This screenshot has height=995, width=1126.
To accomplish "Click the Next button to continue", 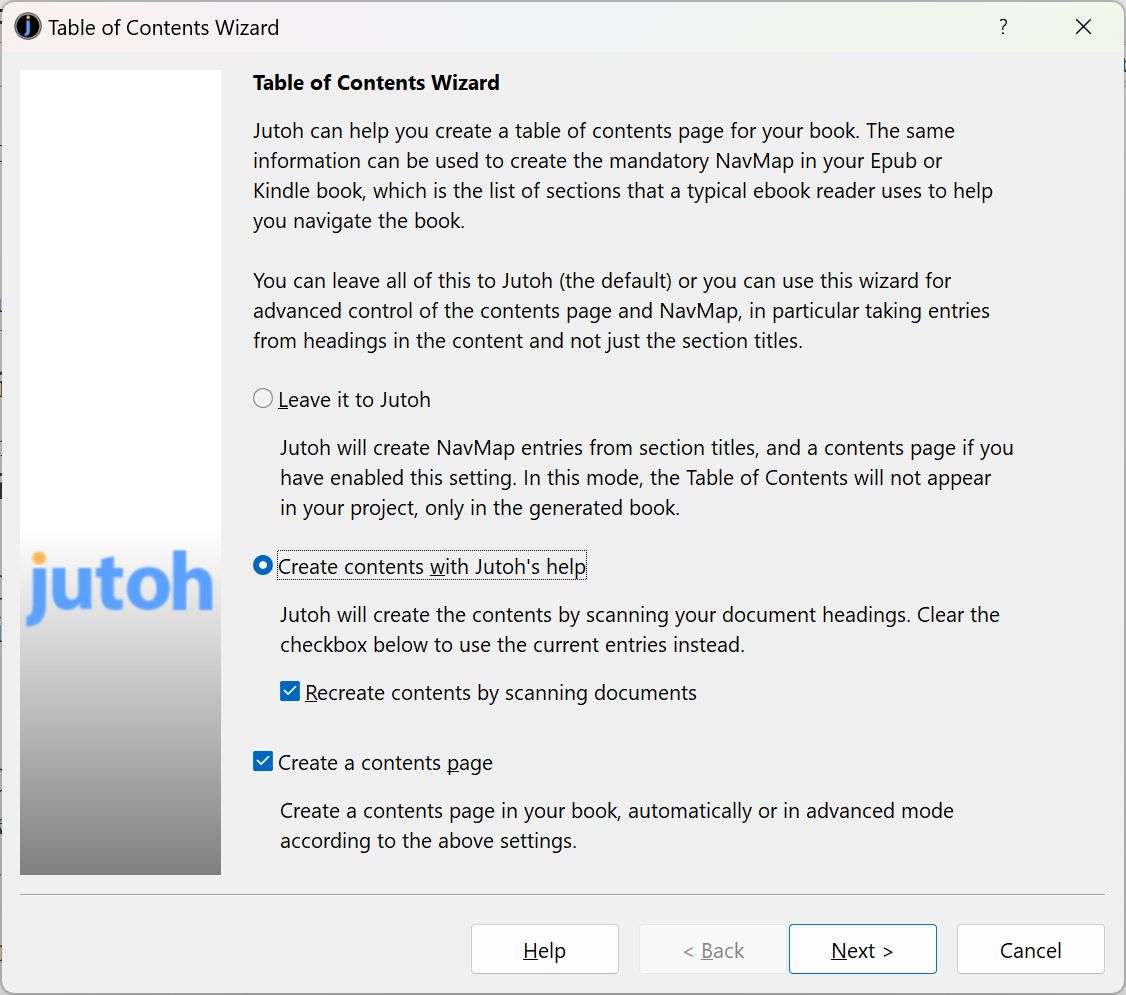I will pyautogui.click(x=862, y=949).
